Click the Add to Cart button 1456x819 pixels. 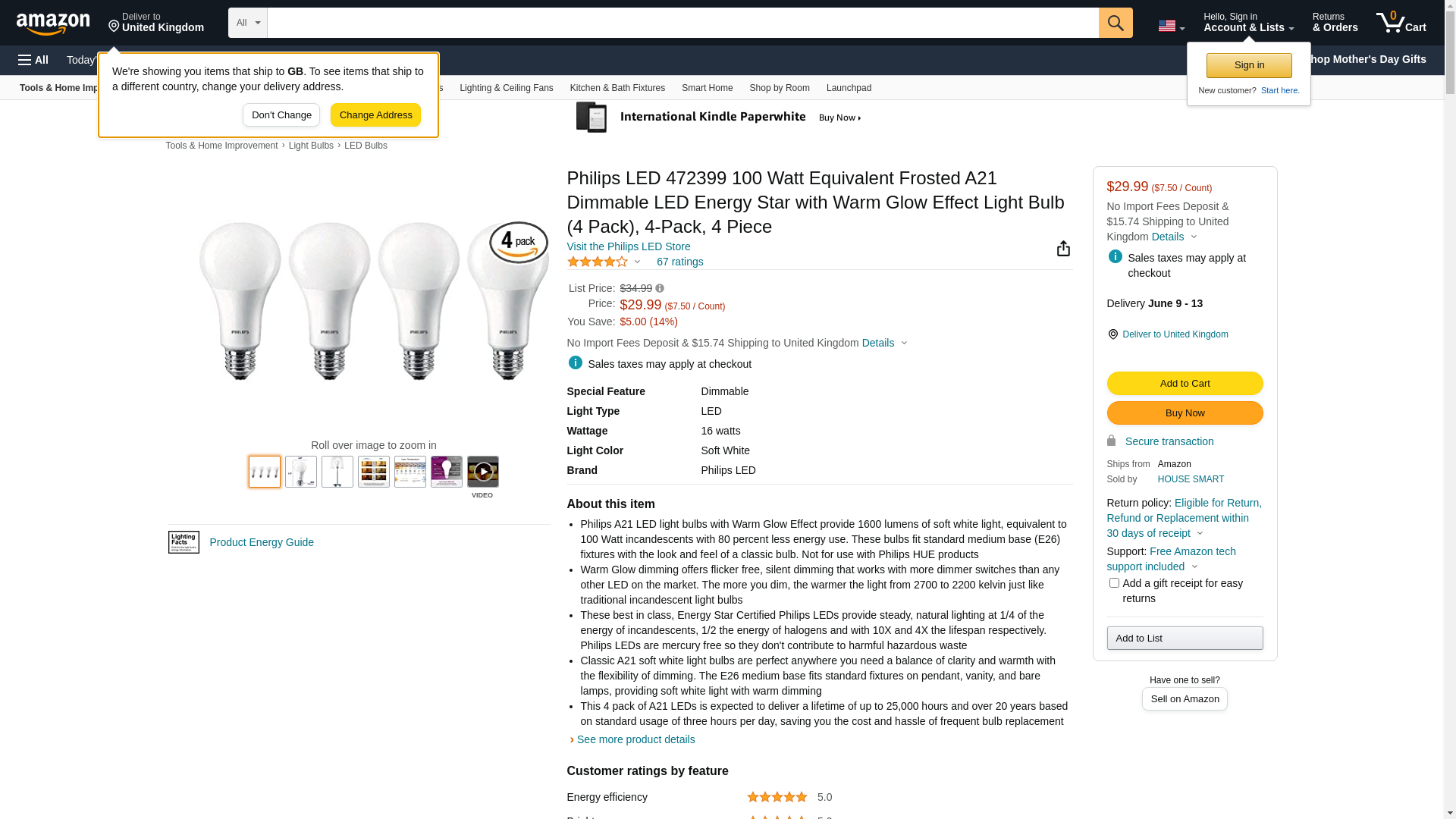coord(1185,384)
